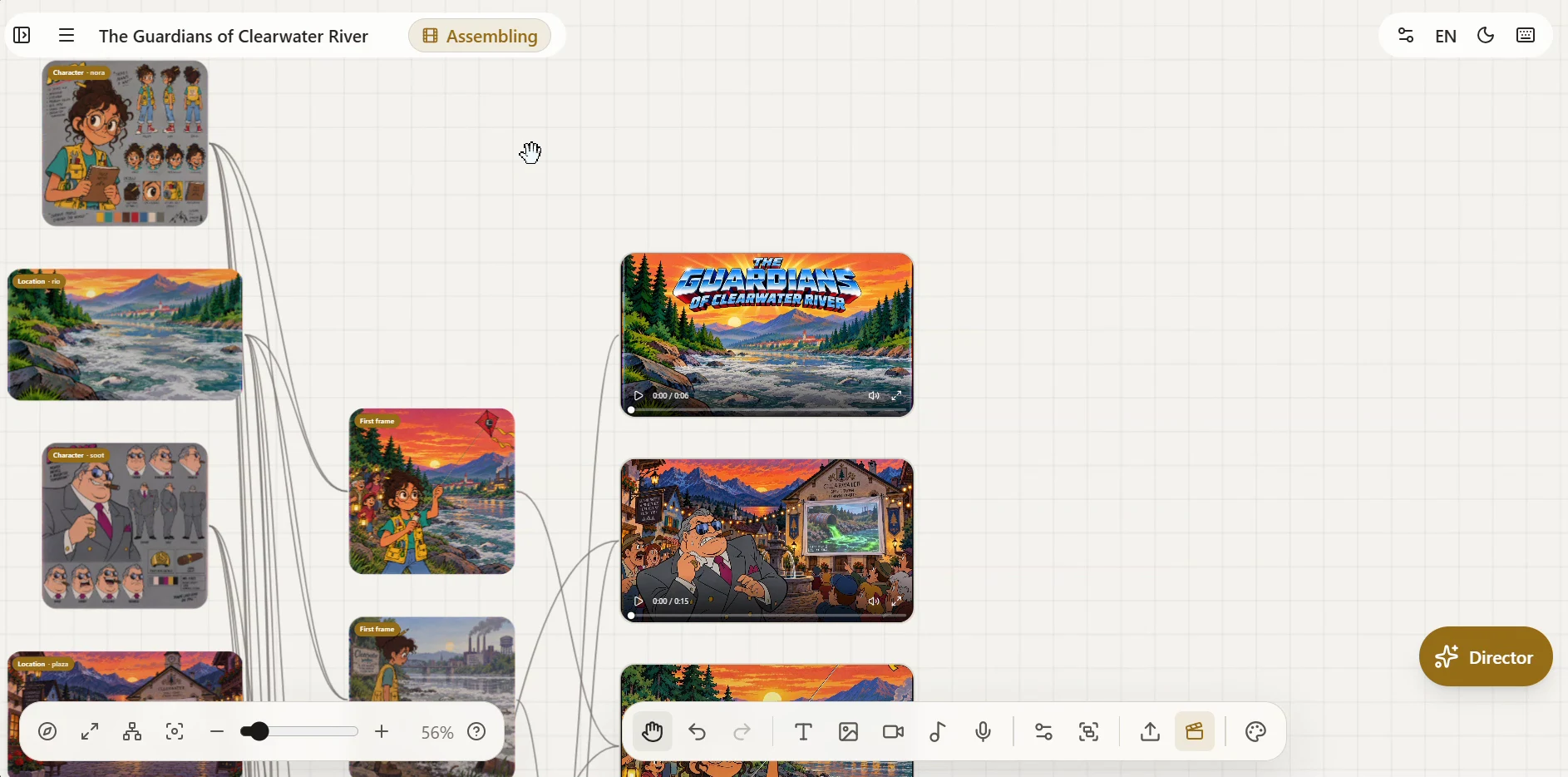Toggle the clapperboard assembling tool

[1195, 732]
